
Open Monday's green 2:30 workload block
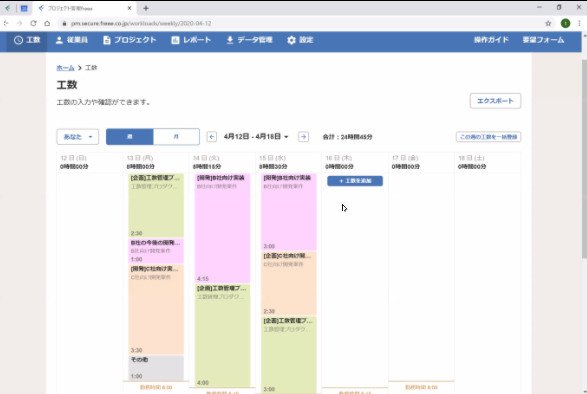[156, 205]
